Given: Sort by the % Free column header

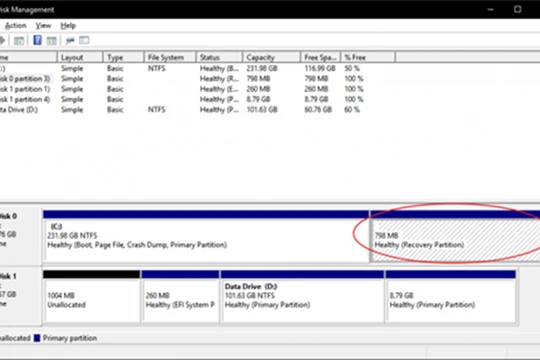Looking at the screenshot, I should click(368, 57).
